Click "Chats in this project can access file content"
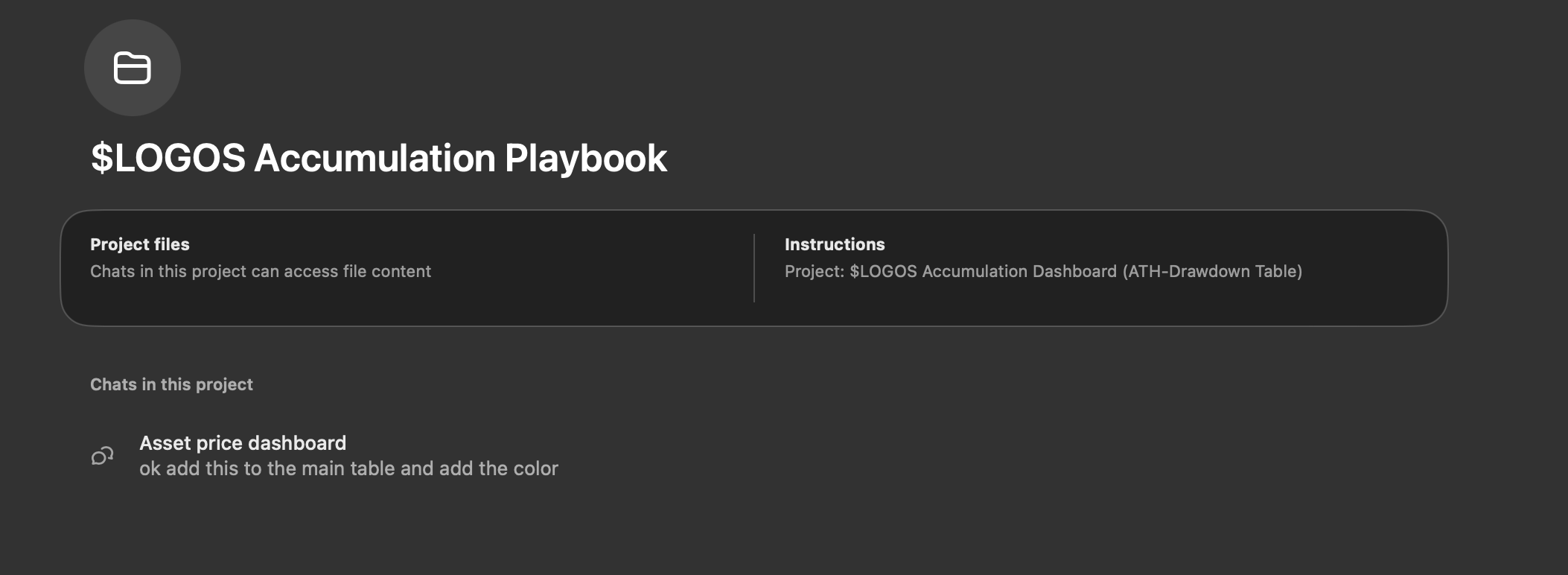Viewport: 1568px width, 575px height. pyautogui.click(x=261, y=271)
